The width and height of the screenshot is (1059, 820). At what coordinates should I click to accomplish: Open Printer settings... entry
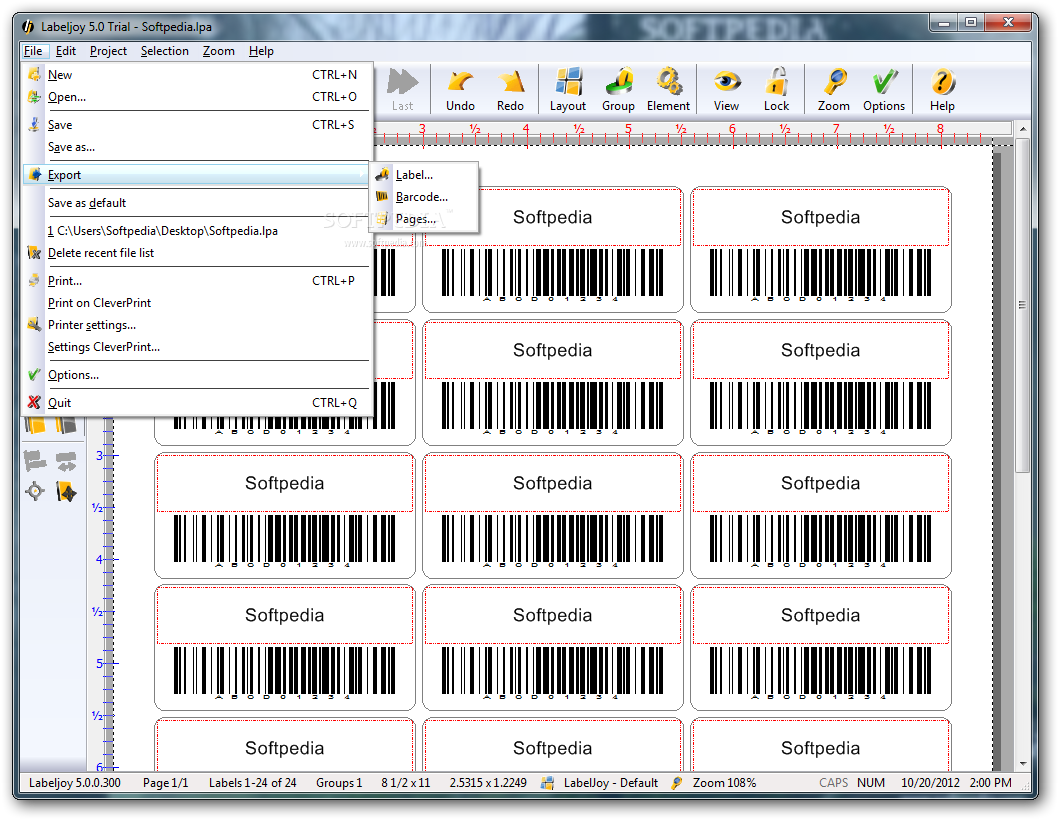pyautogui.click(x=197, y=325)
